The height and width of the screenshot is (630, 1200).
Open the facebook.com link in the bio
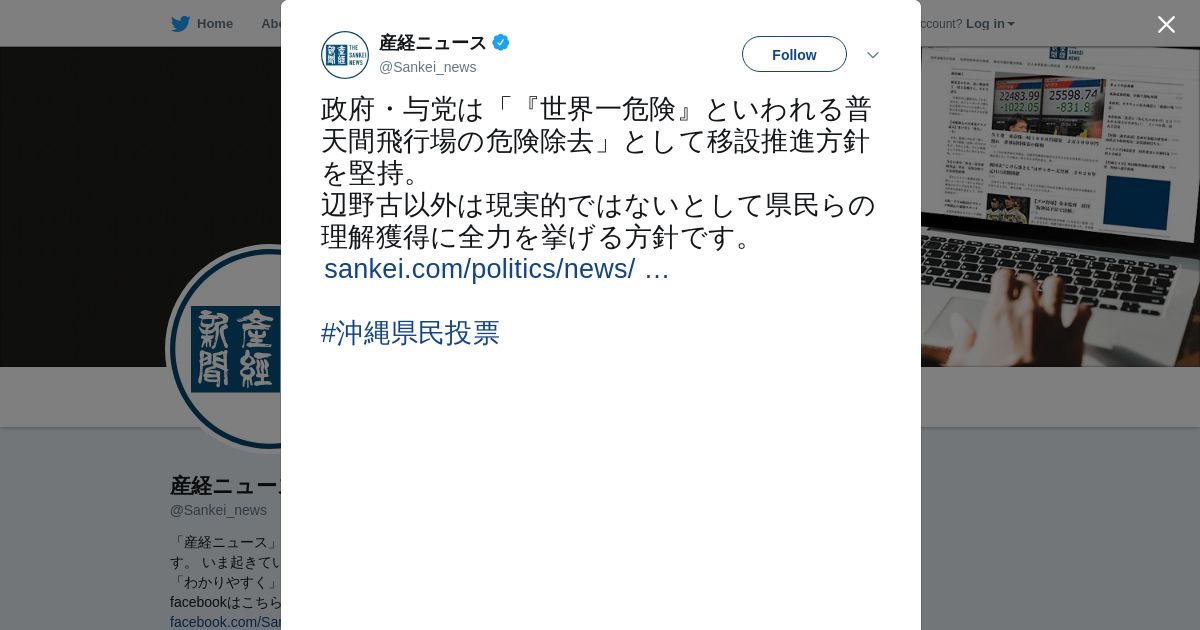[x=225, y=622]
